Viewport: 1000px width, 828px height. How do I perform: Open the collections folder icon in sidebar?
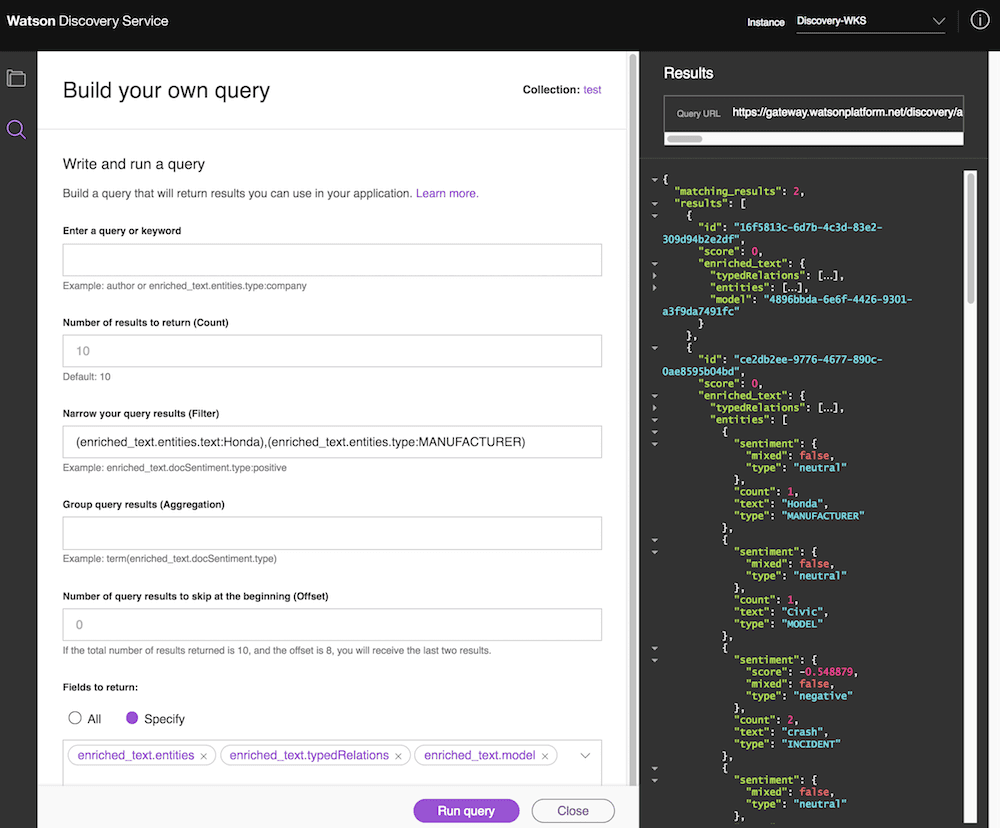[x=16, y=78]
